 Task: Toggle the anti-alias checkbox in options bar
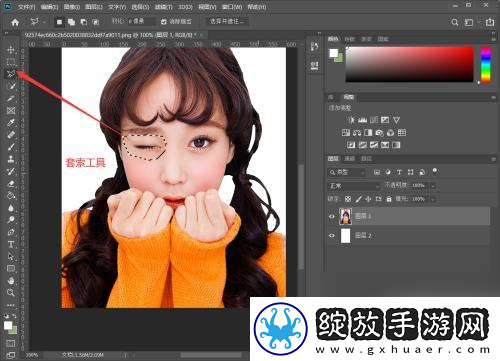164,22
